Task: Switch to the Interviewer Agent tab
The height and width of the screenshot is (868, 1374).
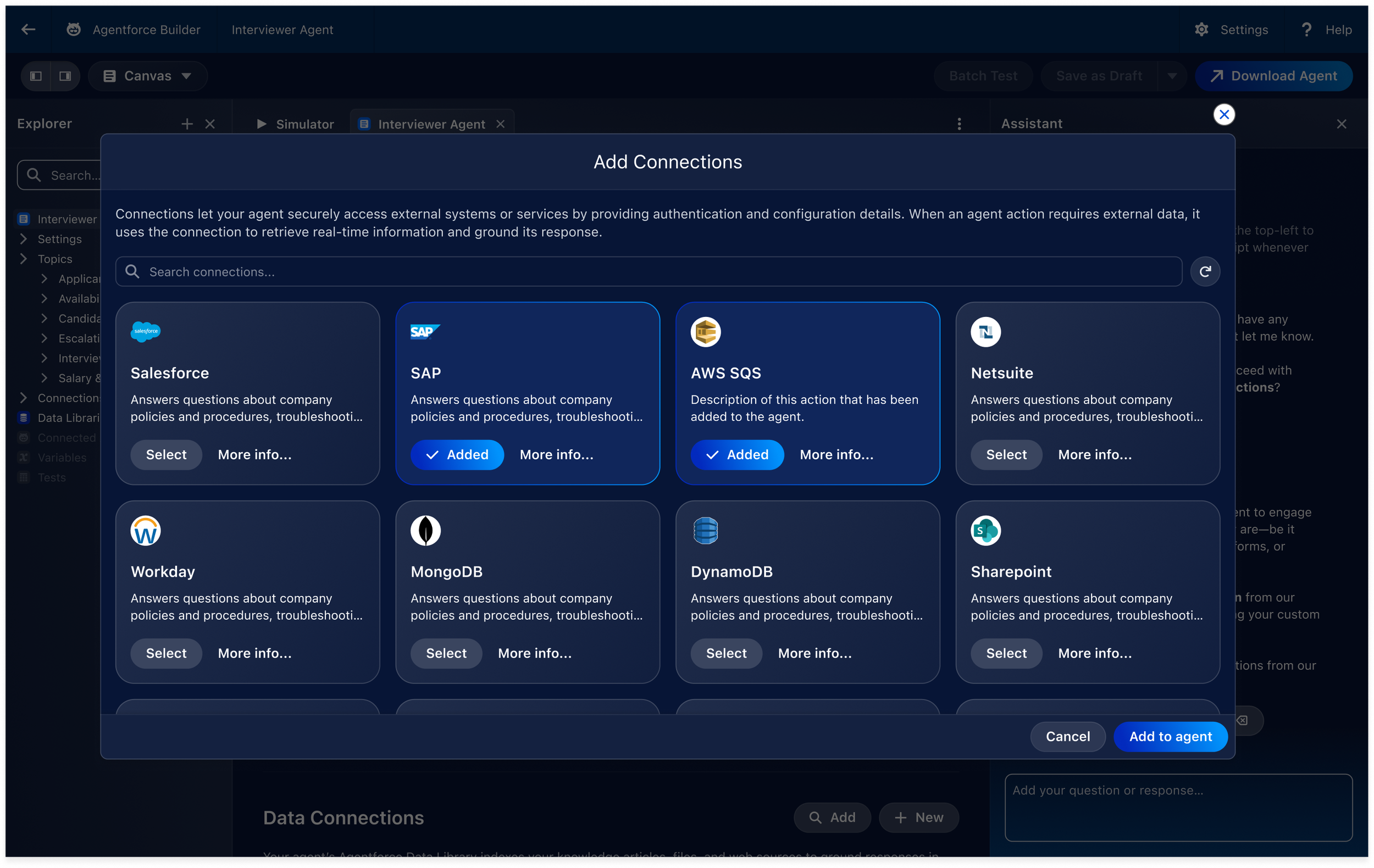Action: click(x=431, y=124)
